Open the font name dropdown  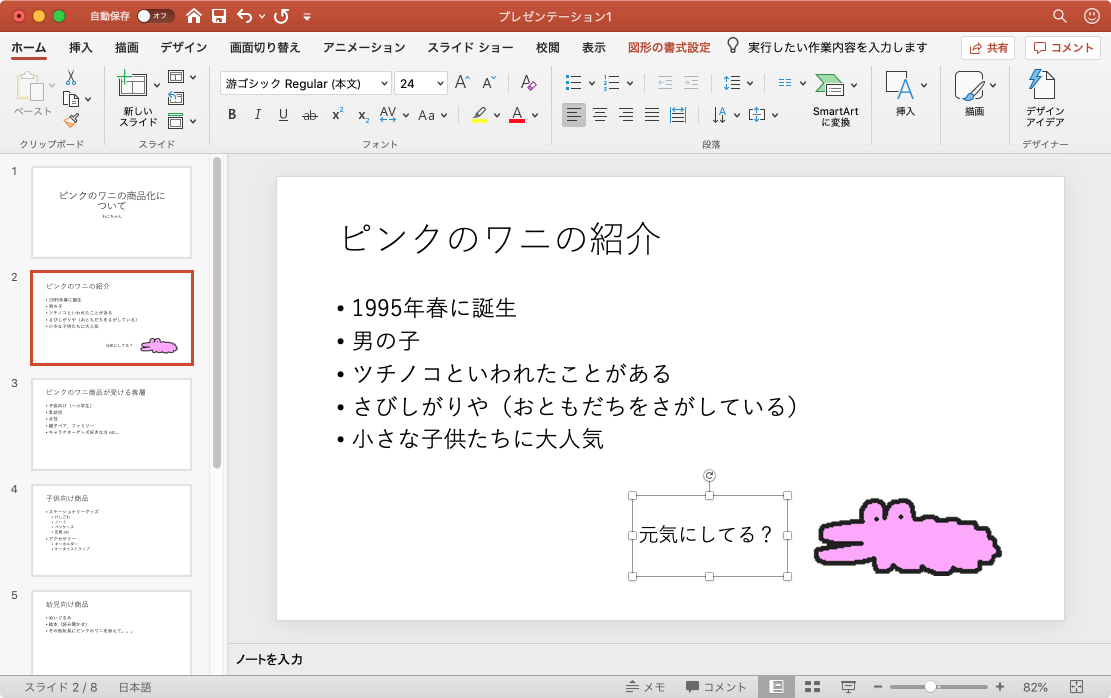click(384, 84)
